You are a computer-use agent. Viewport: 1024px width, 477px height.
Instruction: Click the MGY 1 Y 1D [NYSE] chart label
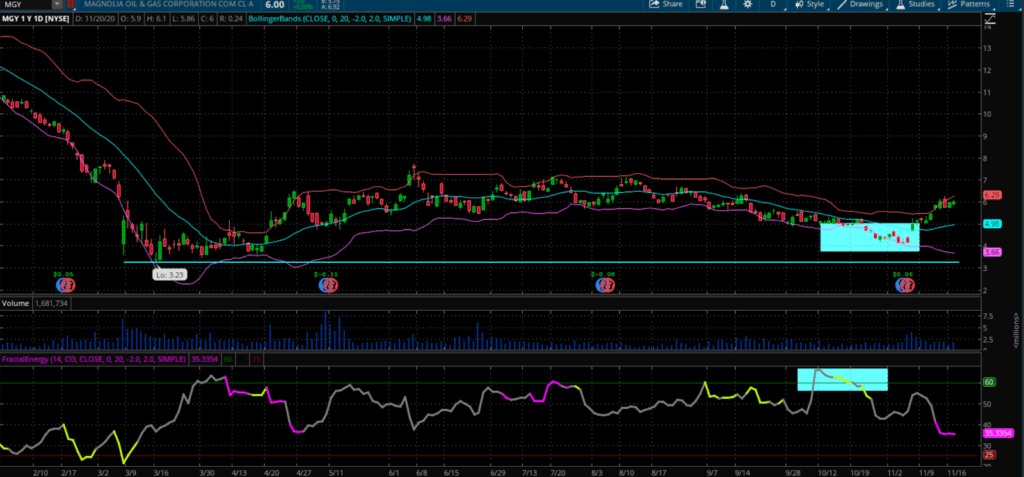pos(34,19)
